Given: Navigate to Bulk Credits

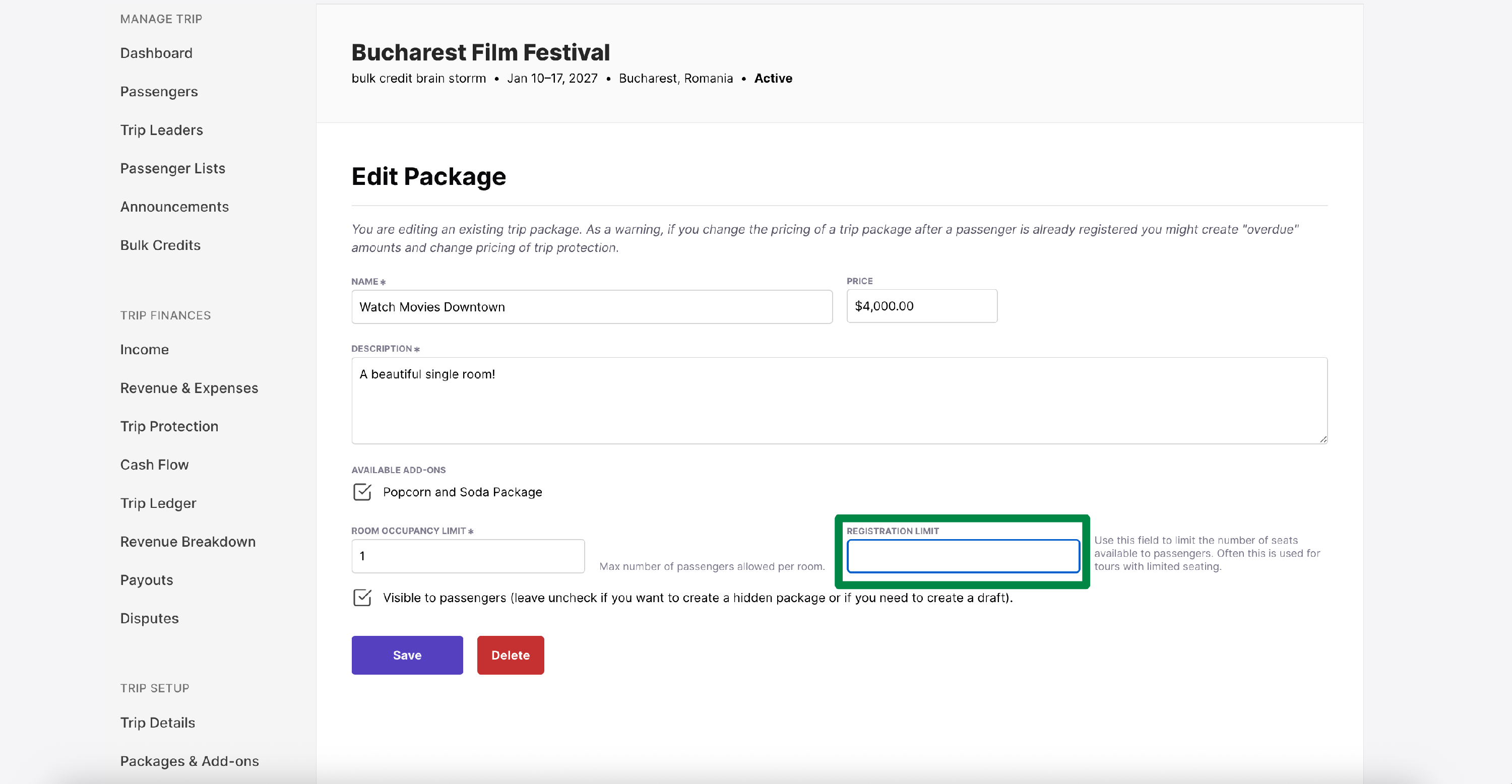Looking at the screenshot, I should [x=160, y=245].
